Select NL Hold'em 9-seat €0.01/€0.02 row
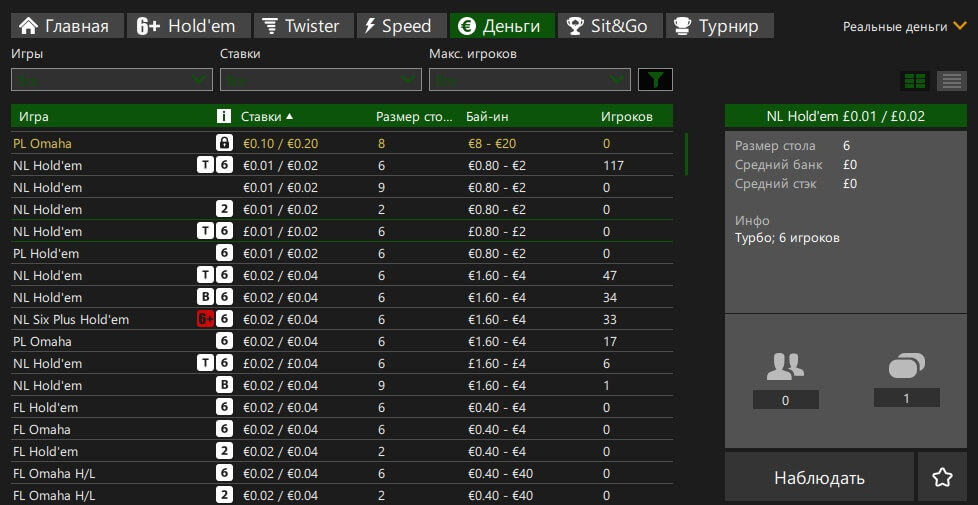Viewport: 978px width, 505px height. (342, 187)
